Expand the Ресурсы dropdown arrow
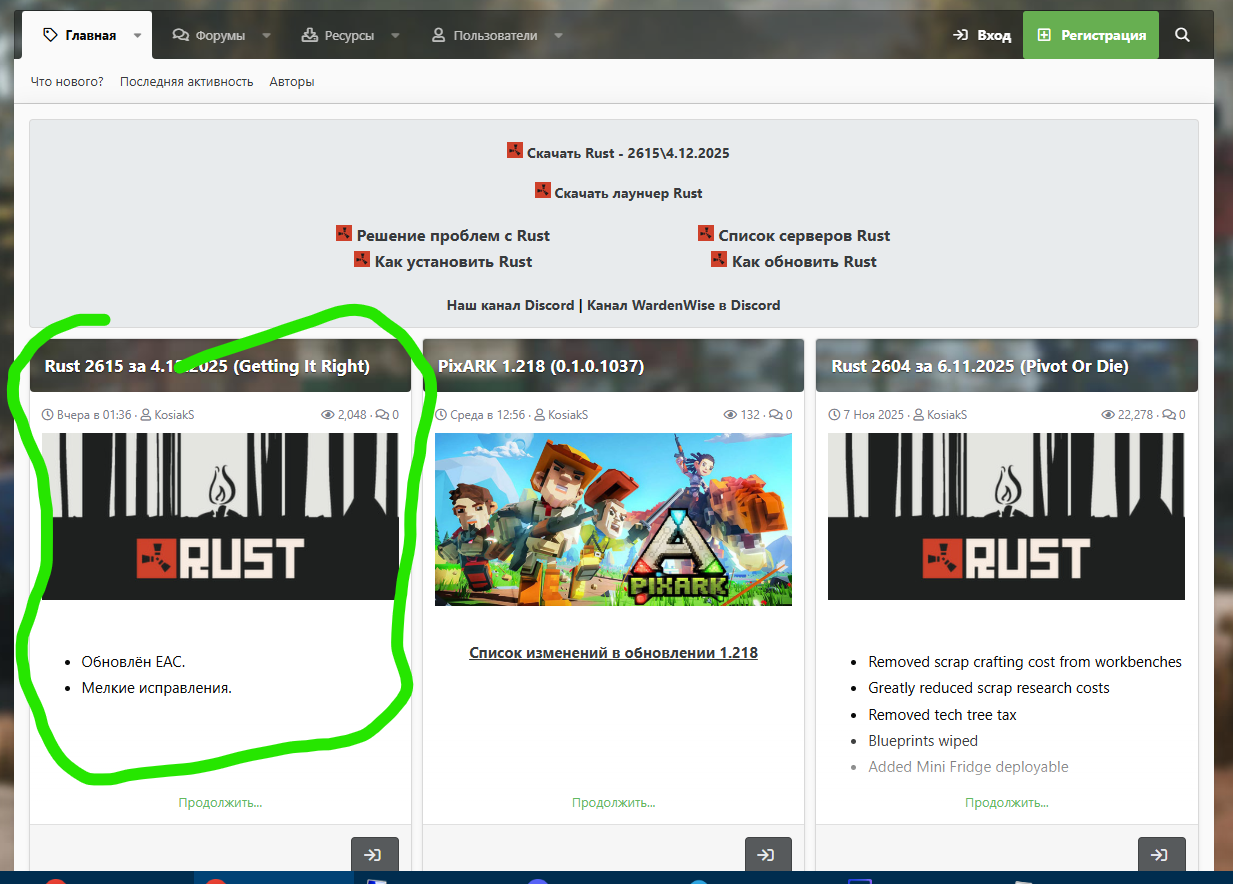This screenshot has width=1233, height=884. point(395,36)
